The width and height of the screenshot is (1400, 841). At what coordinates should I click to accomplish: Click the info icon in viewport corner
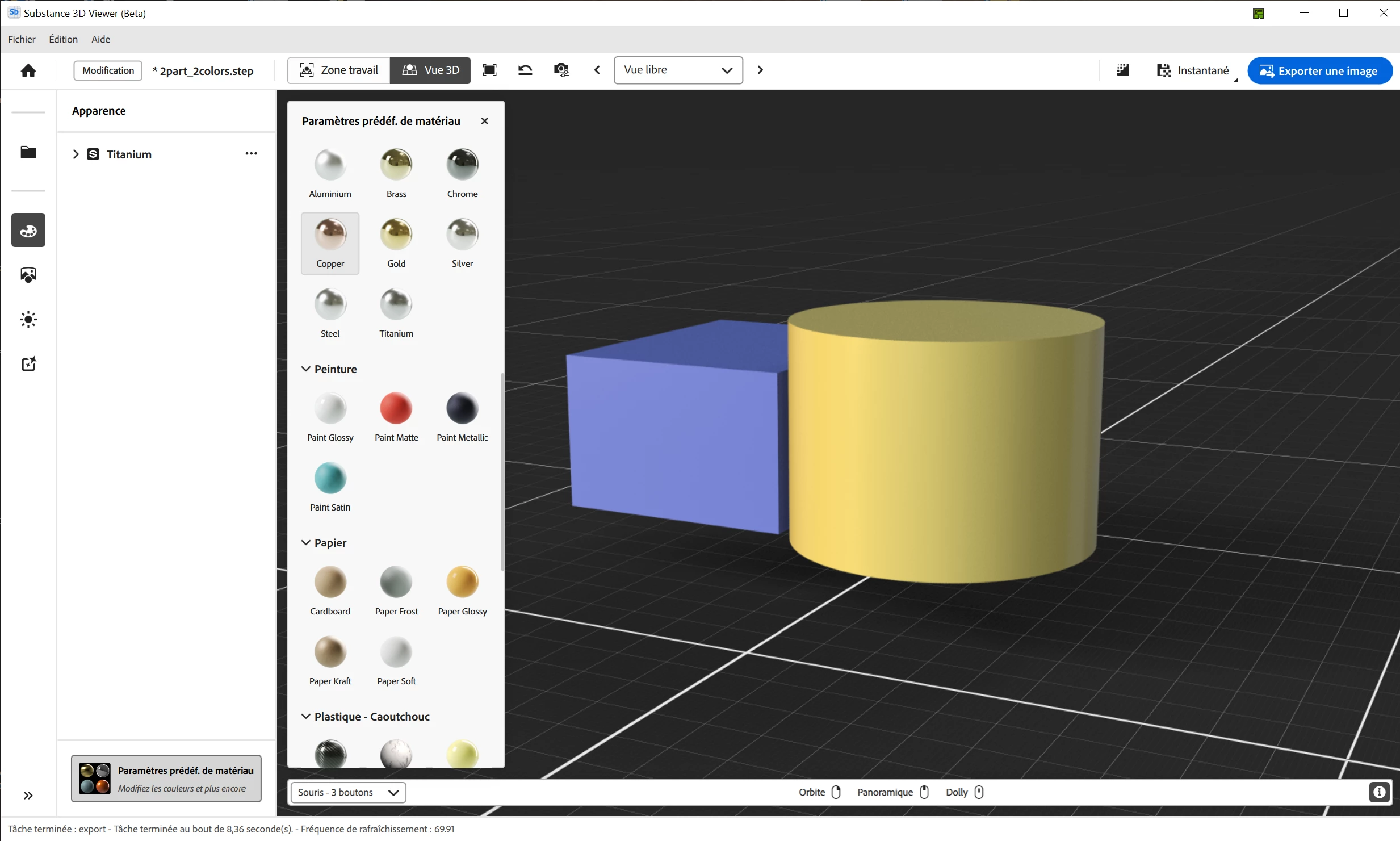point(1379,792)
